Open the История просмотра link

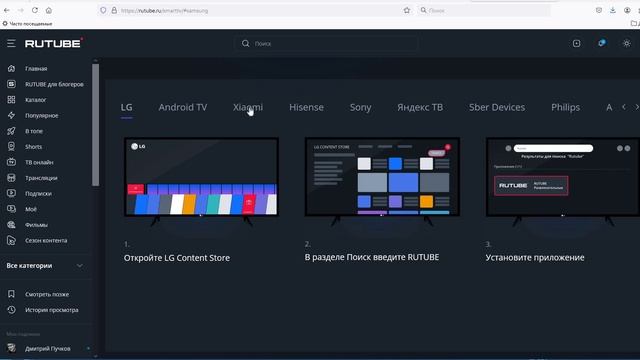tap(52, 310)
